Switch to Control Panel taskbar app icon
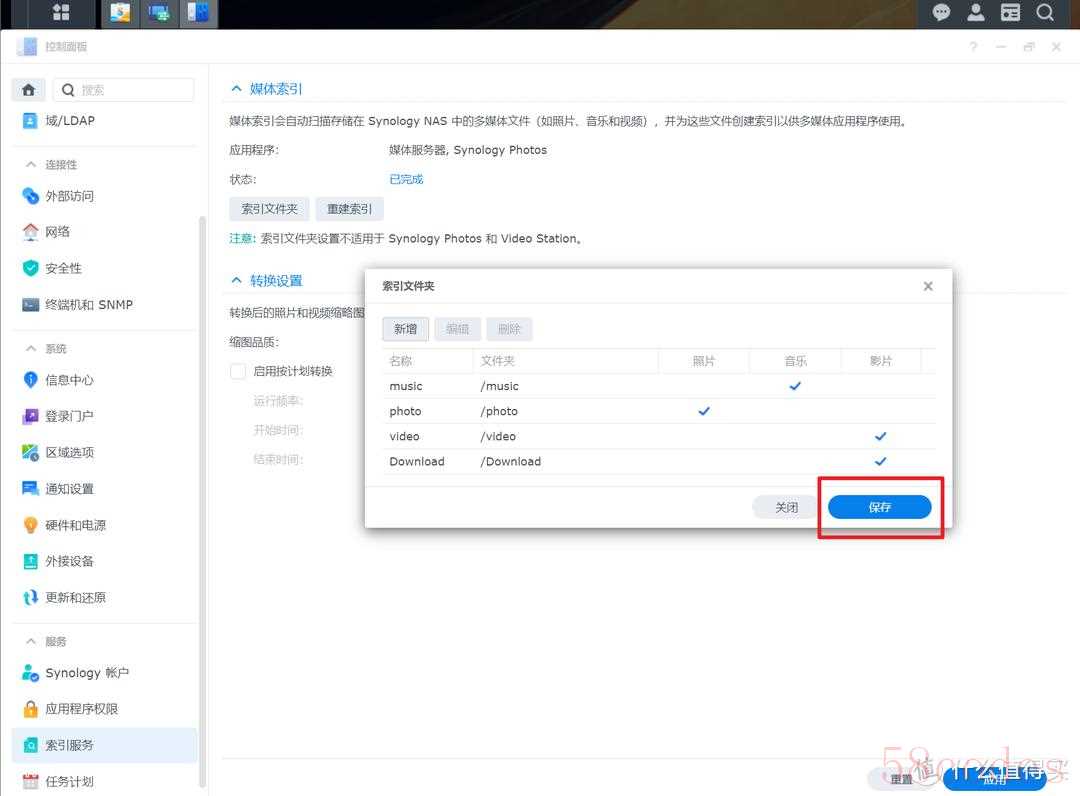 click(x=198, y=13)
